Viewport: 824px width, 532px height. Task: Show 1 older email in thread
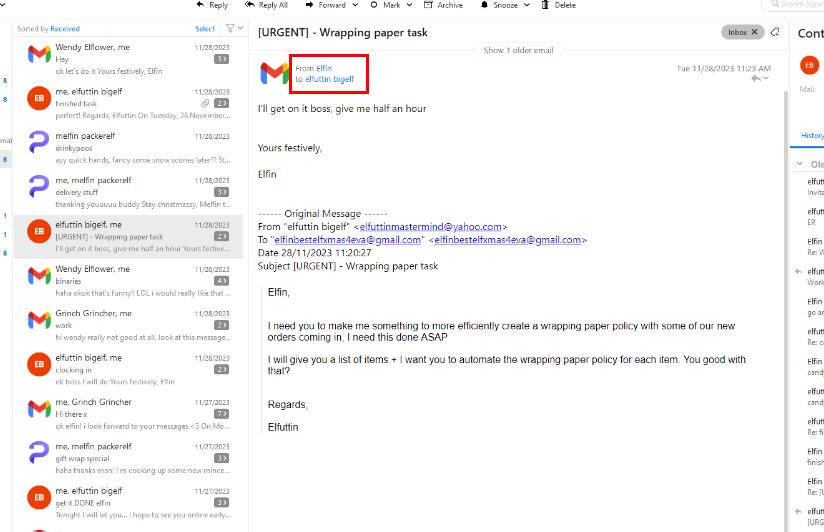click(x=518, y=50)
